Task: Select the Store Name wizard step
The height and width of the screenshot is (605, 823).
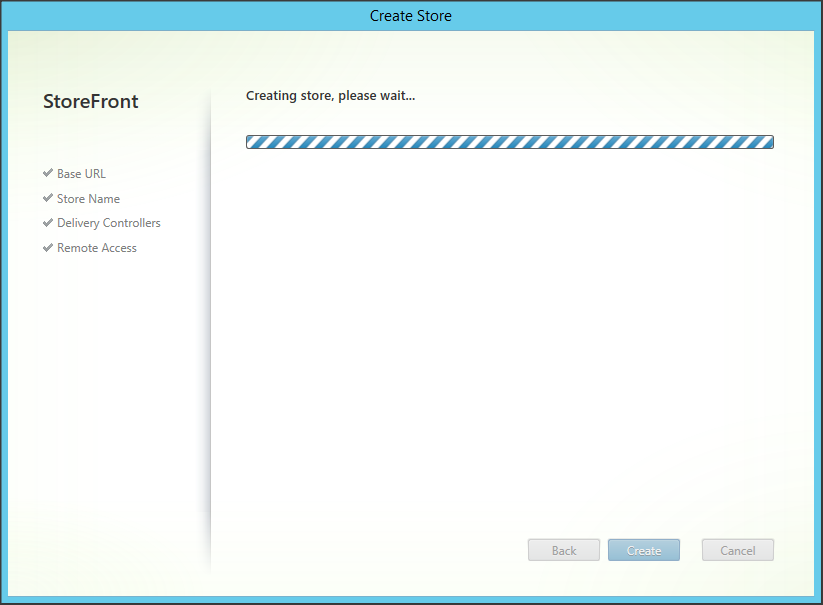Action: click(88, 199)
